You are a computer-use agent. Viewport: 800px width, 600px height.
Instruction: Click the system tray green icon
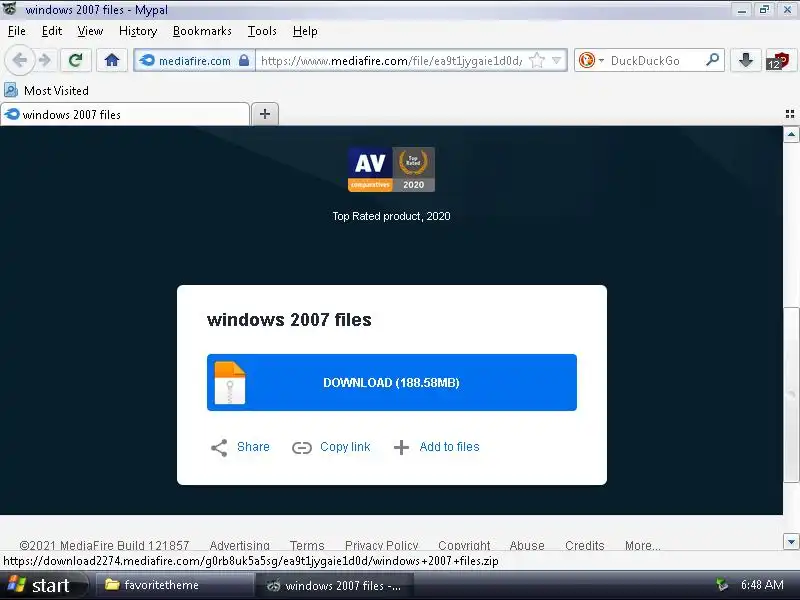(722, 585)
